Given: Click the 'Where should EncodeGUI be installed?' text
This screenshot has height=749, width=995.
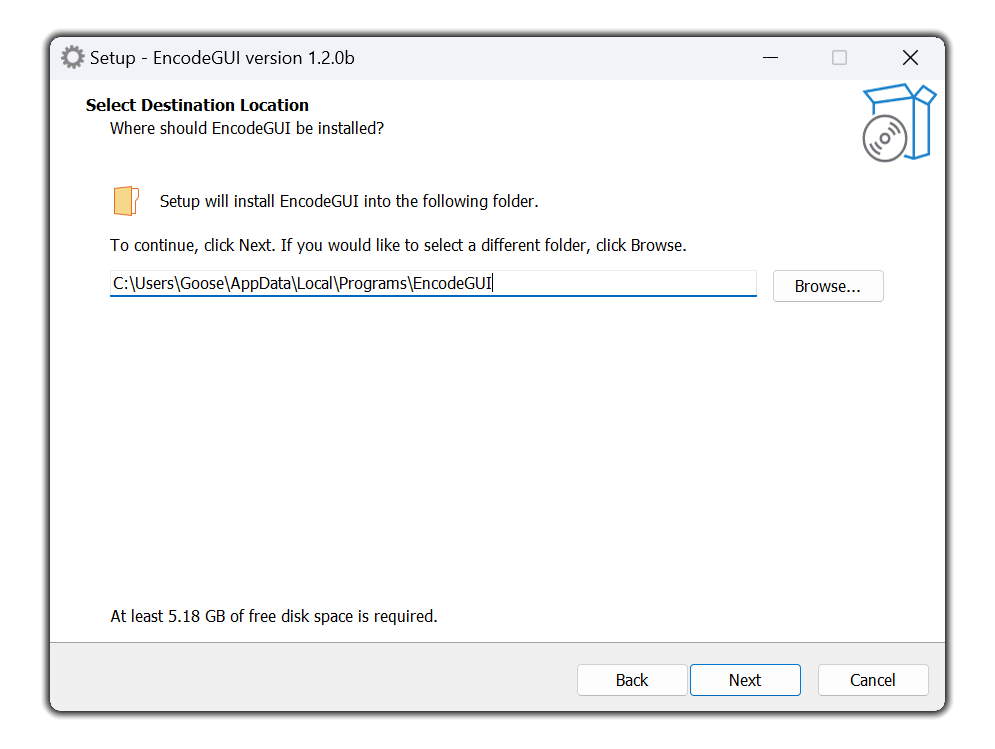Looking at the screenshot, I should [247, 128].
